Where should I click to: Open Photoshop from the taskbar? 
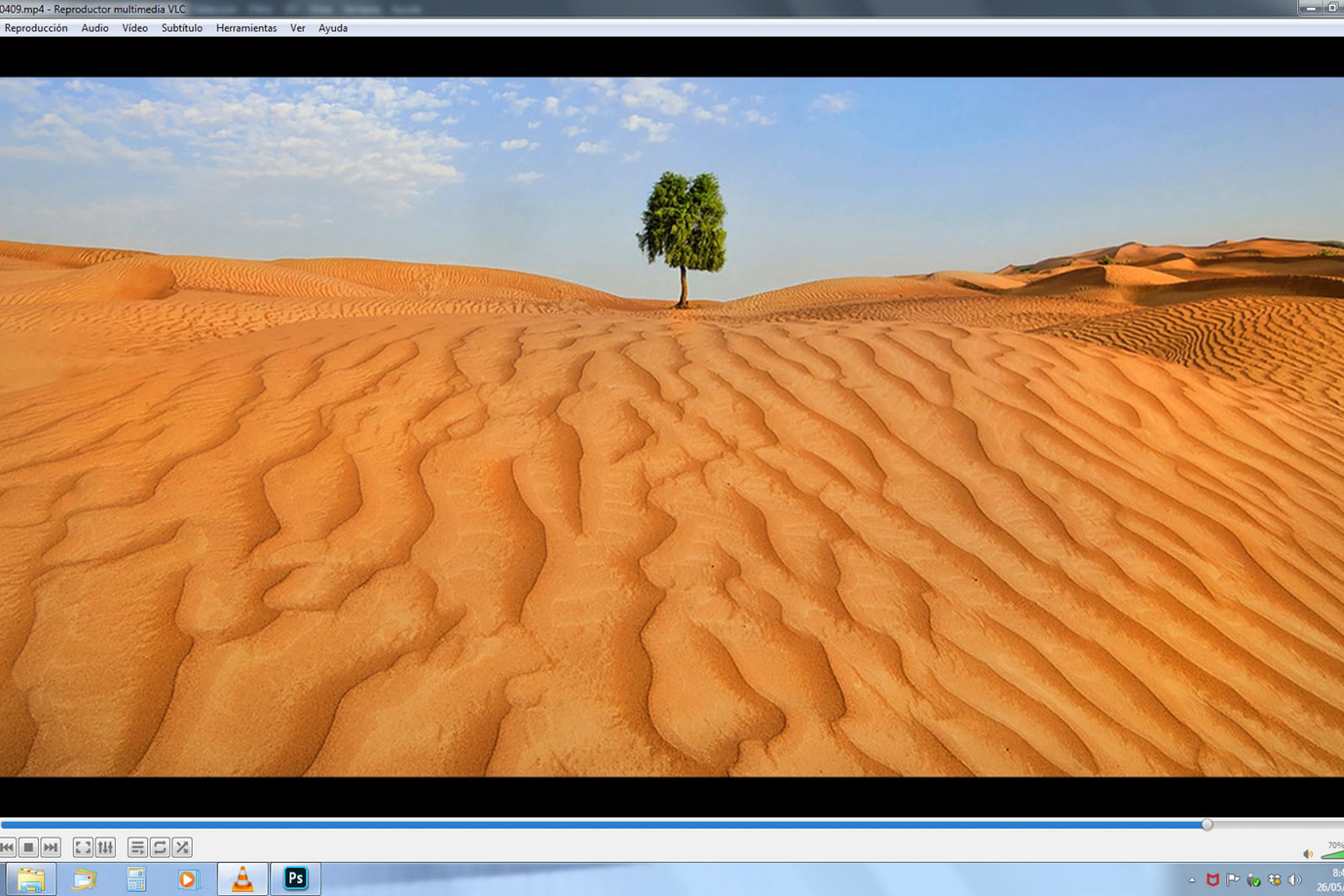295,878
